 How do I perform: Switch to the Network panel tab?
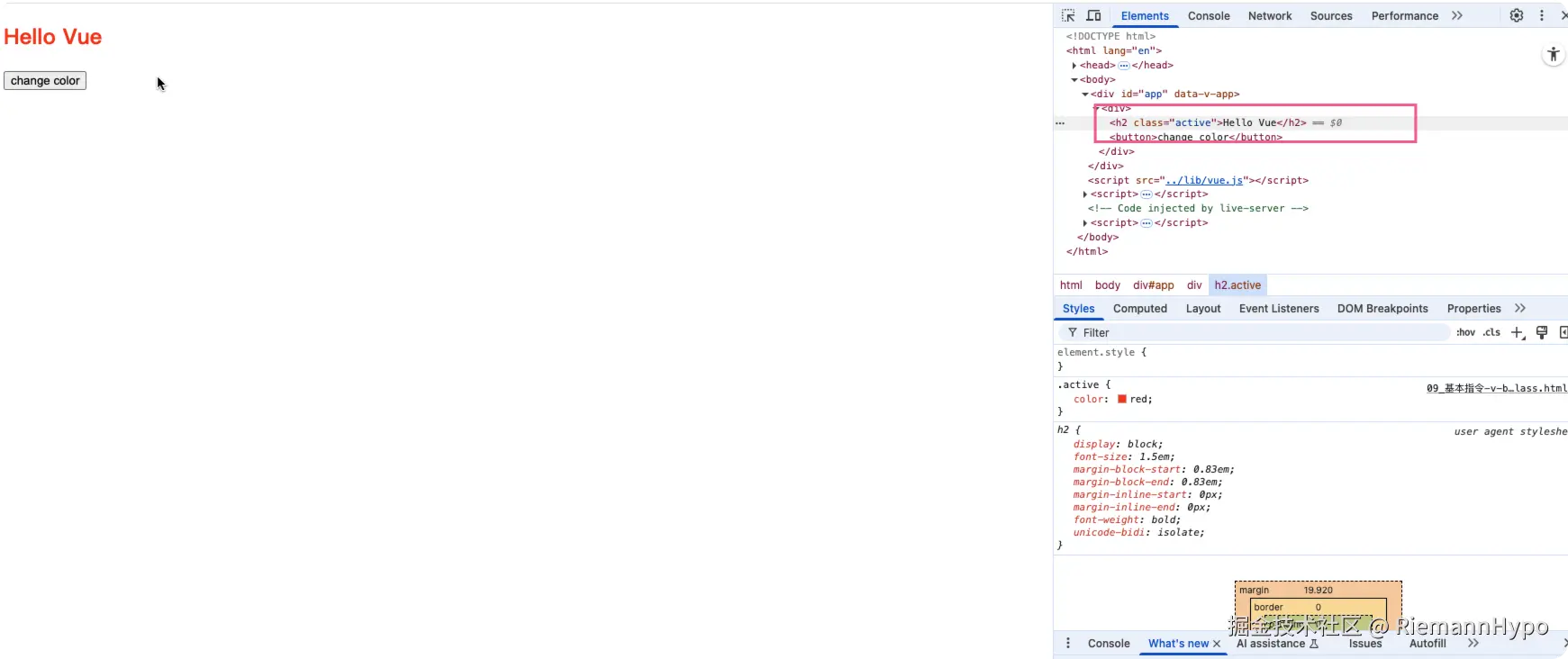[1270, 15]
